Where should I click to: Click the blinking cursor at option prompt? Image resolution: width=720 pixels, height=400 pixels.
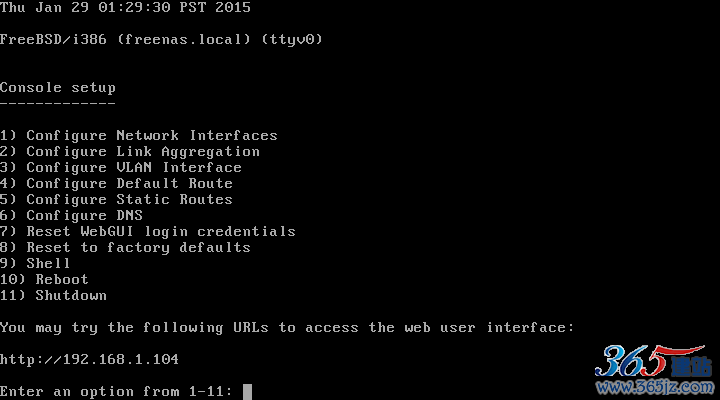[x=248, y=392]
